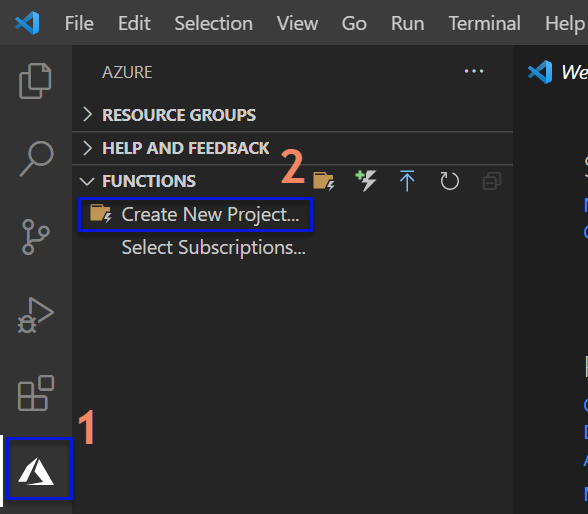Open the Help menu

(x=565, y=23)
